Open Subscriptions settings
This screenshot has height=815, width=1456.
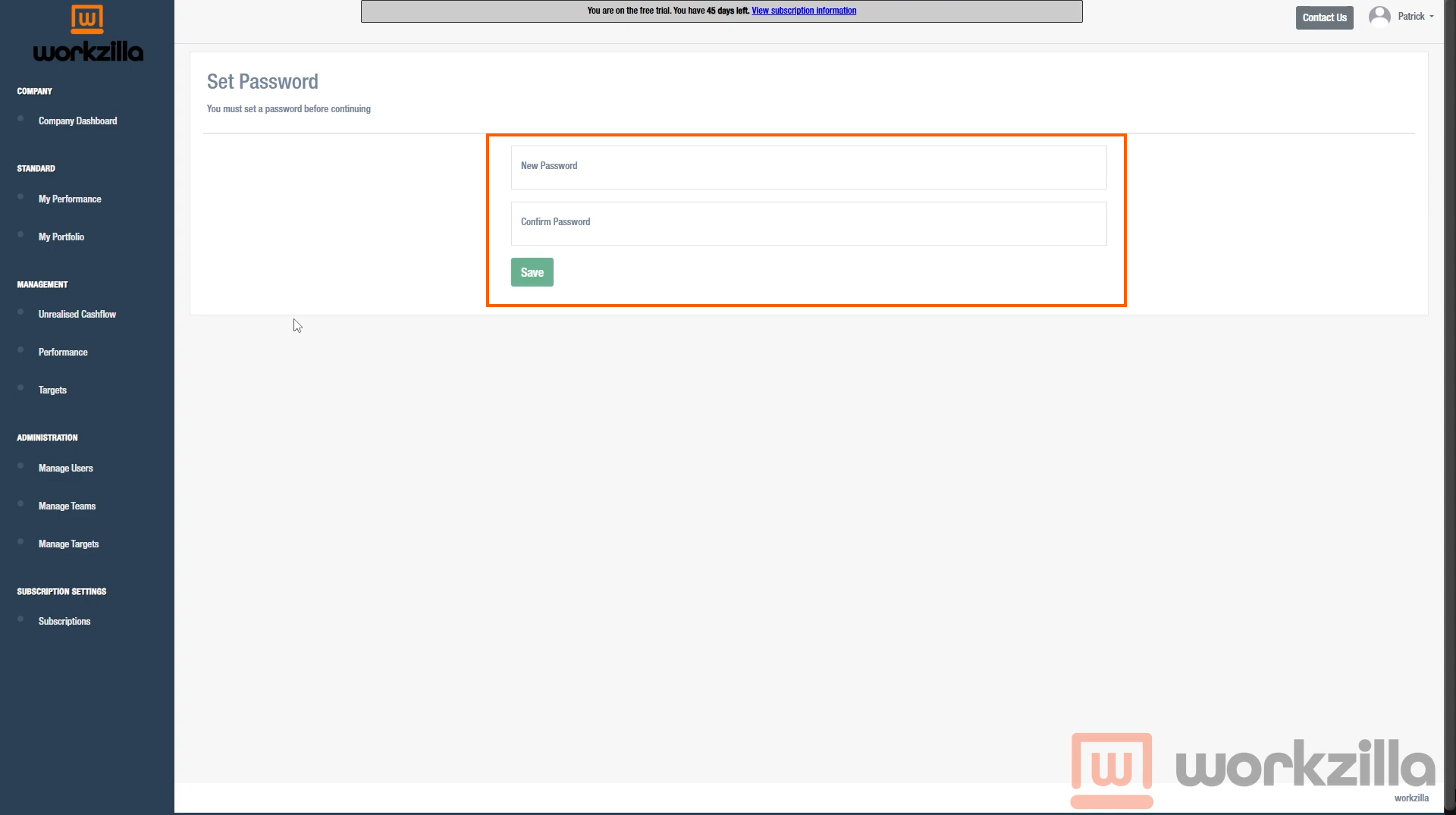click(x=64, y=622)
